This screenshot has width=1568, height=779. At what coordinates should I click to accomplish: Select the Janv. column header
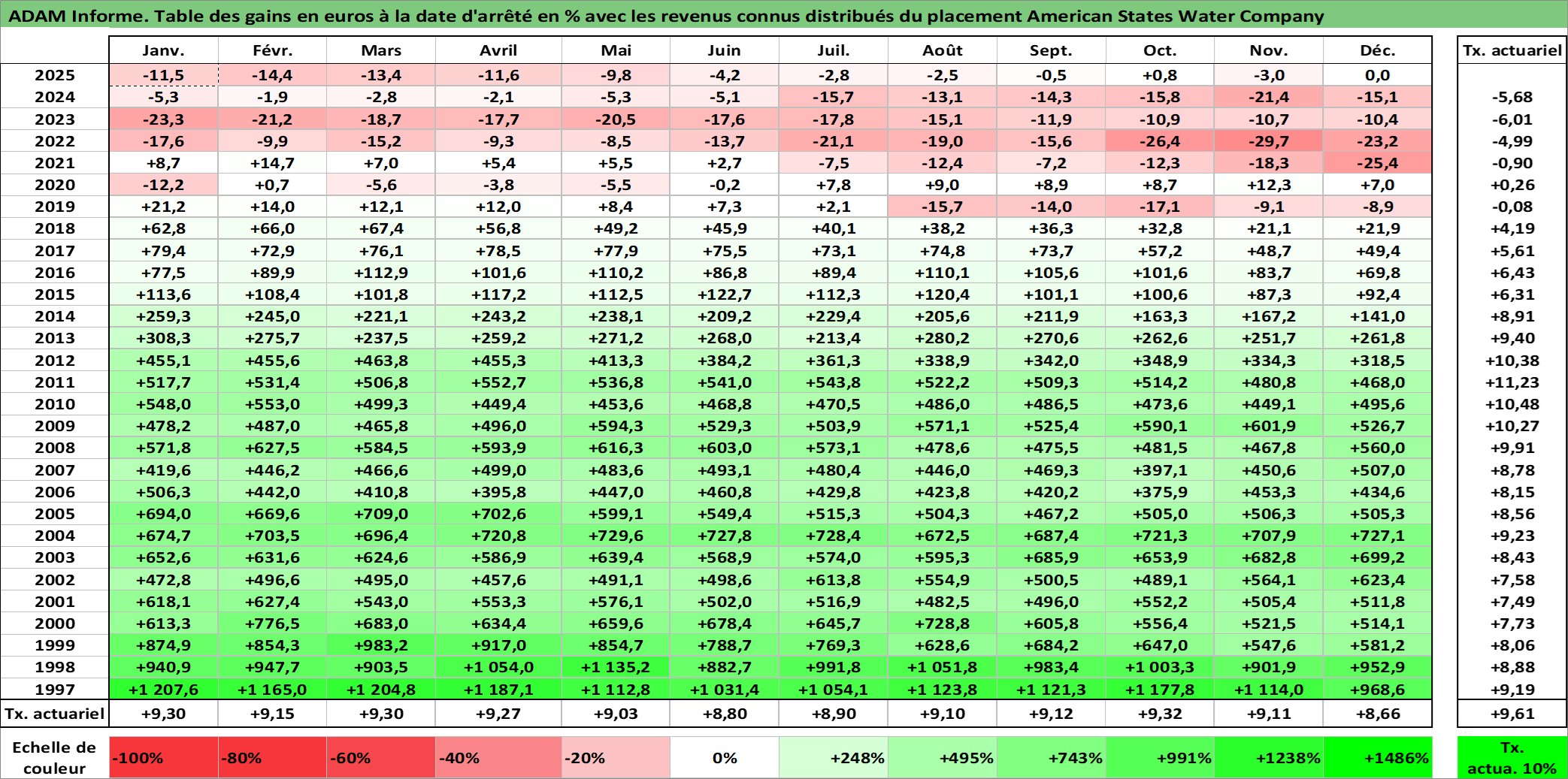click(x=164, y=50)
